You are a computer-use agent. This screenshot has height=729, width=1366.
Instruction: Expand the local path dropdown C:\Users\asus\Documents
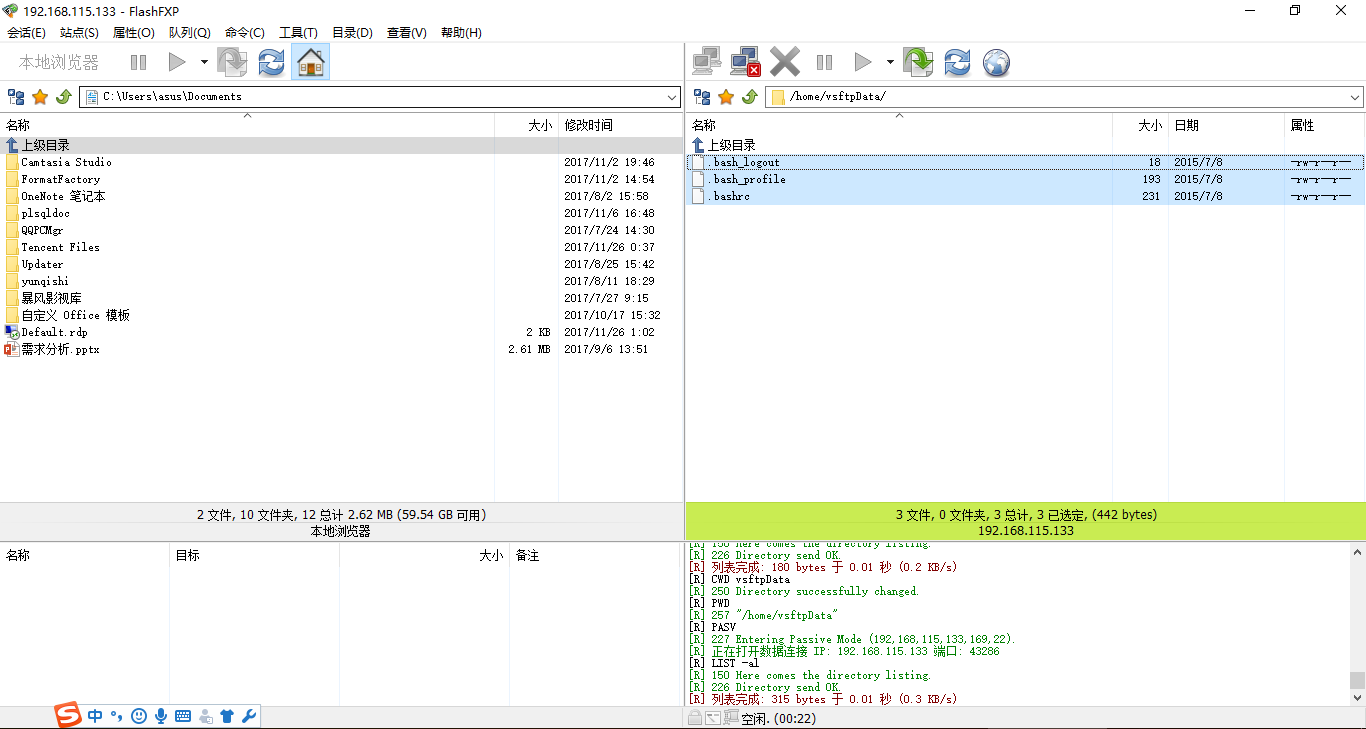tap(672, 97)
